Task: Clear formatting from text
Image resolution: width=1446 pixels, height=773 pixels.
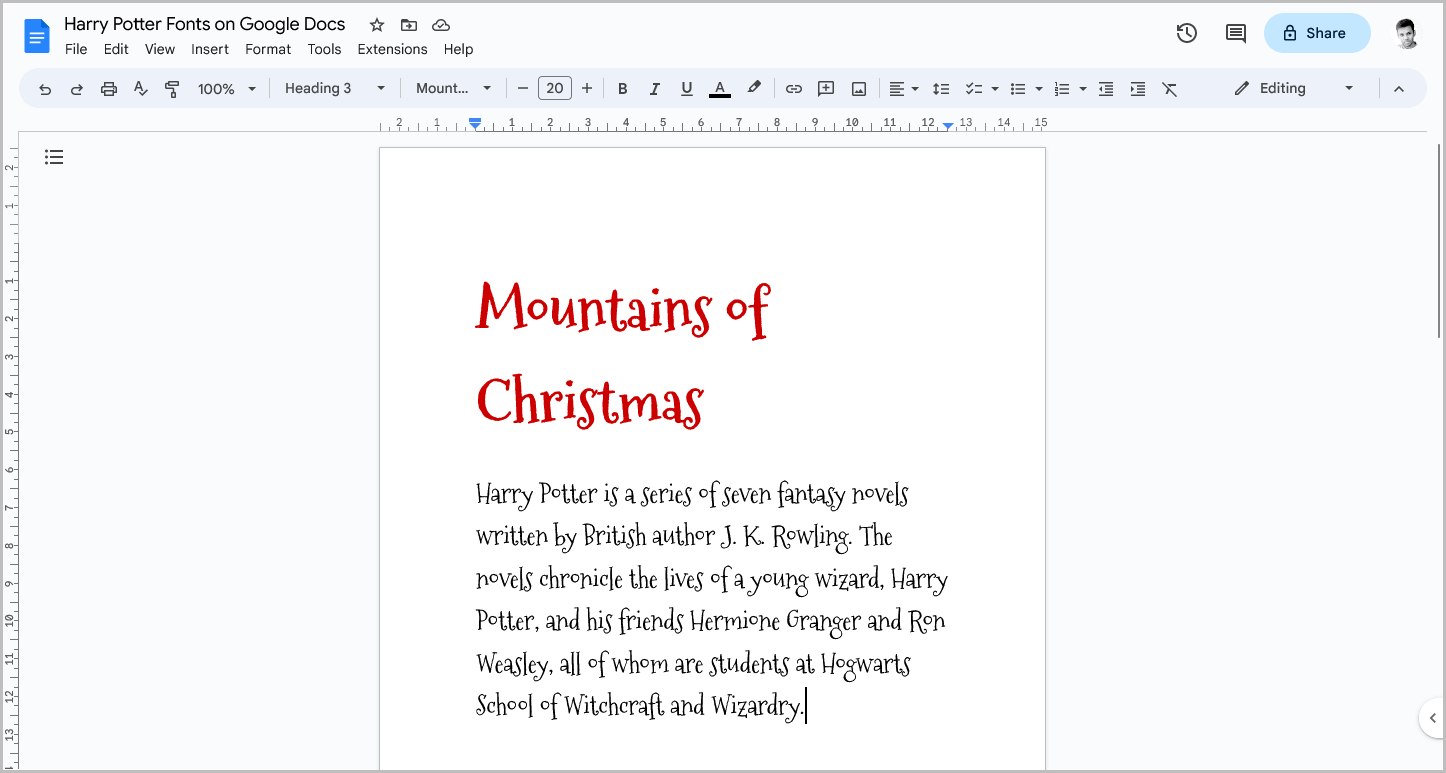Action: pyautogui.click(x=1170, y=88)
